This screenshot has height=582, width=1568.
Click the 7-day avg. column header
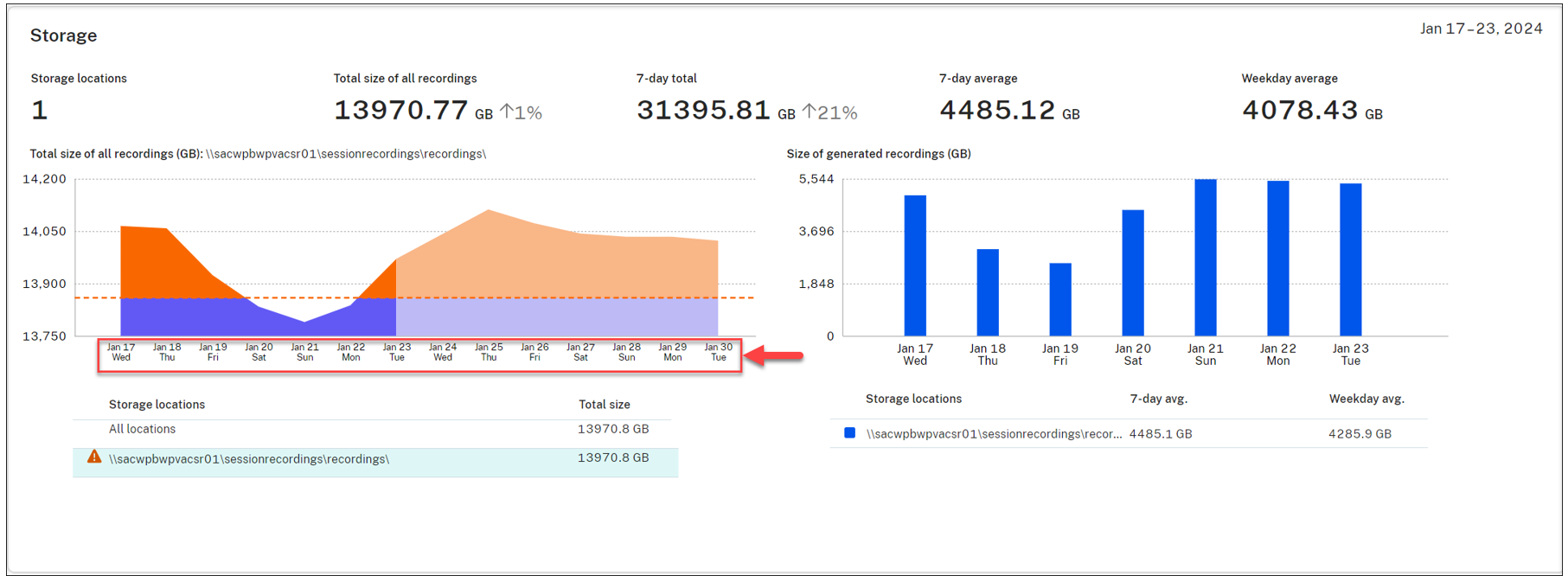point(1158,399)
